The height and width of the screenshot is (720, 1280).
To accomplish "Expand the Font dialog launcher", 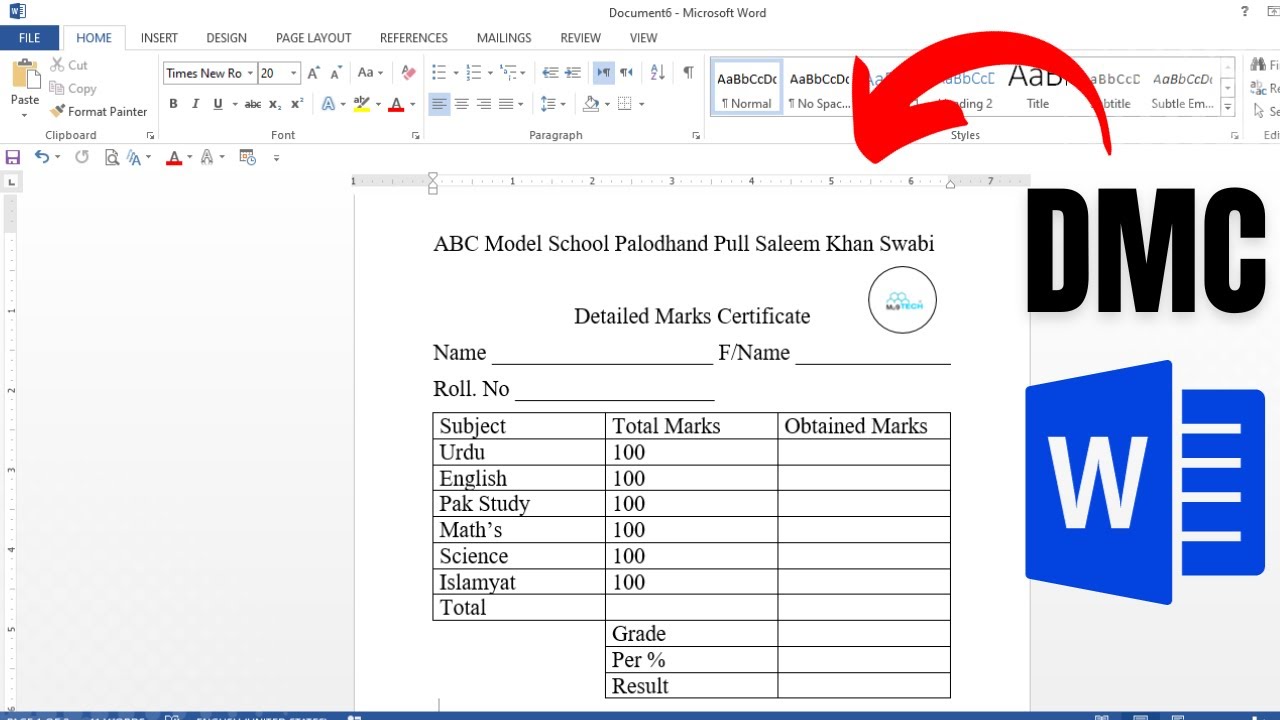I will click(x=415, y=135).
